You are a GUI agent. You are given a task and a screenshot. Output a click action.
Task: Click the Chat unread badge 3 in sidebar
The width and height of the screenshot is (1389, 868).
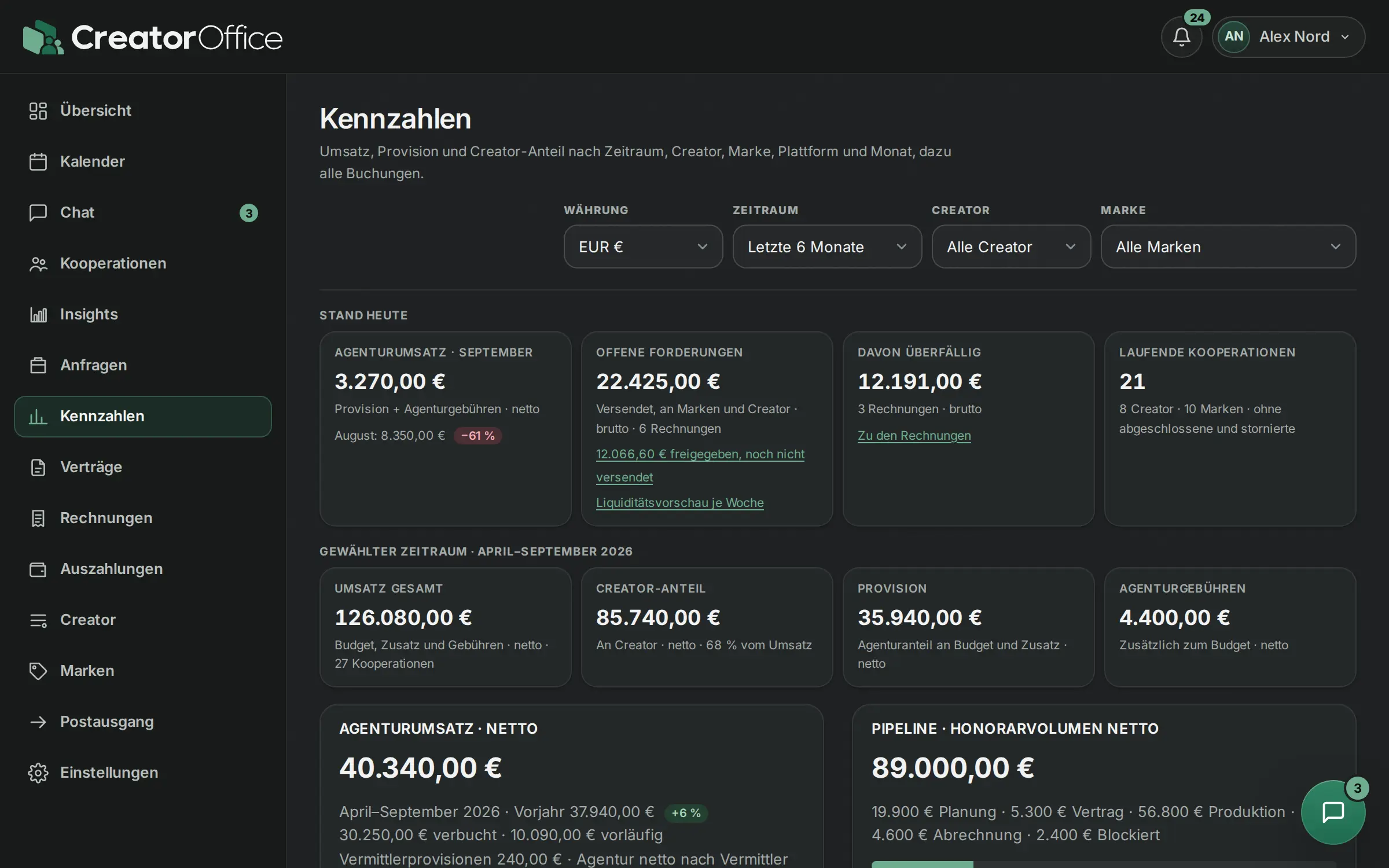coord(248,213)
